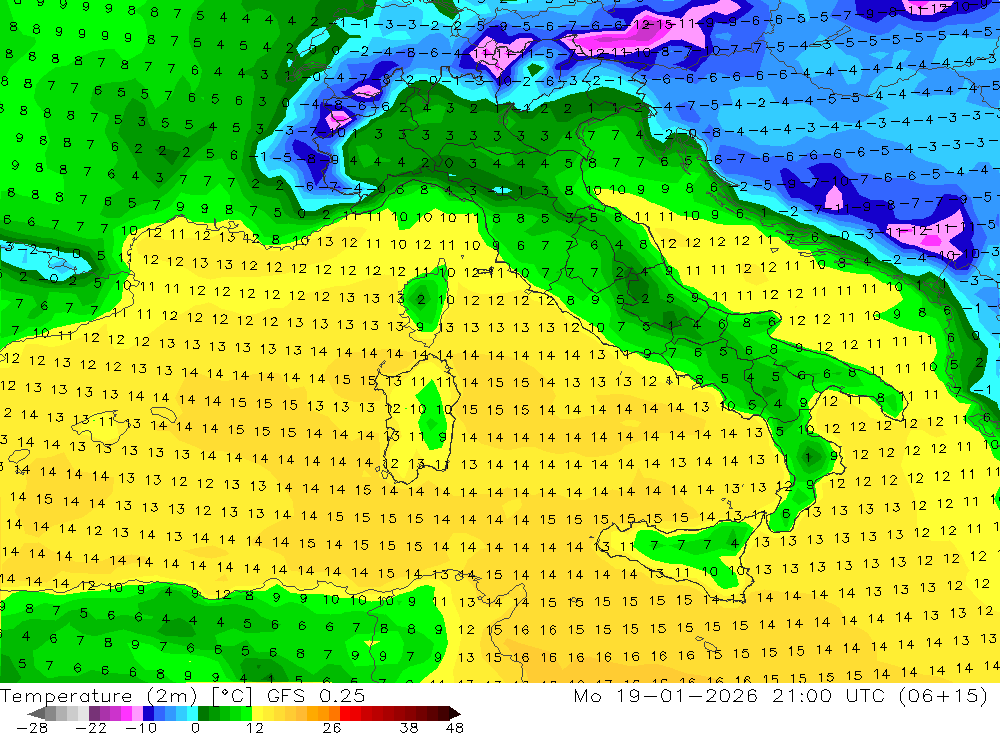Click the Mallorca island outline
The image size is (1000, 733).
coord(99,429)
